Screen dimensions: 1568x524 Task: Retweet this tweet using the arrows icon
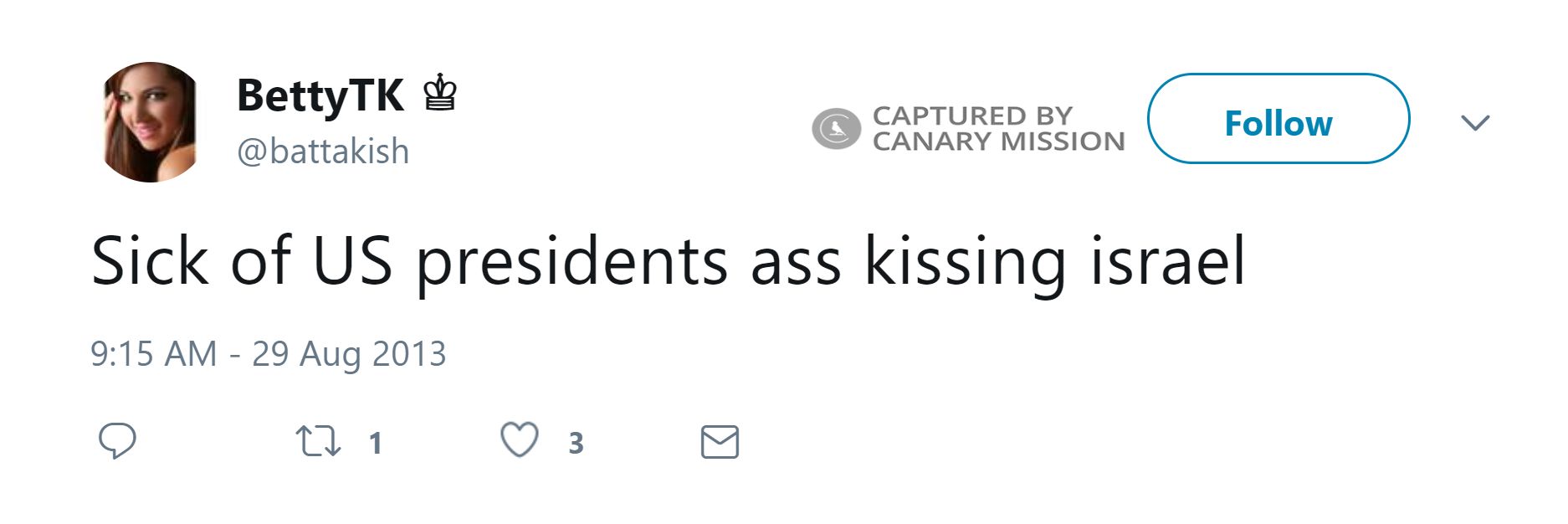[318, 441]
